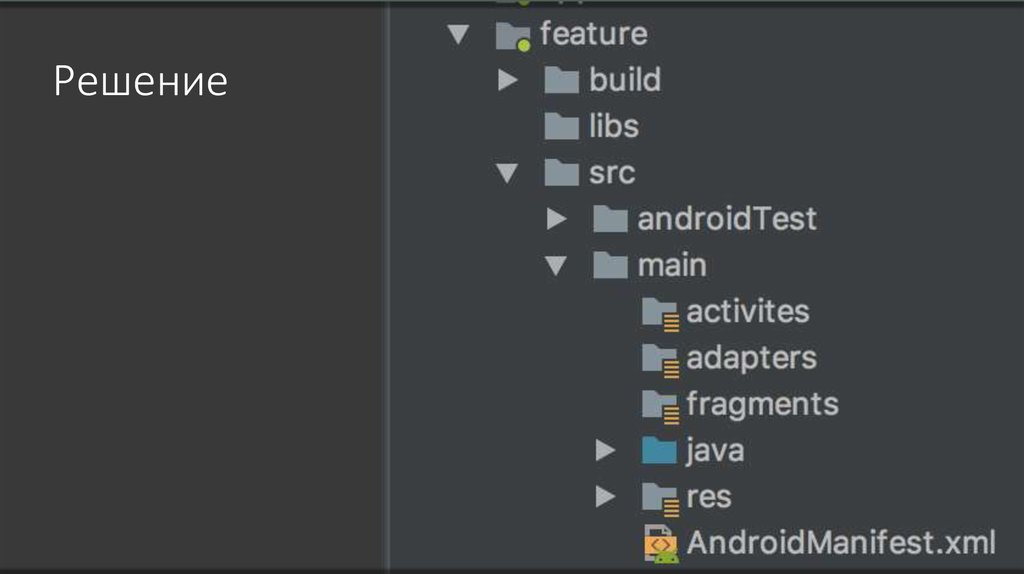Click the blue java source folder icon
The image size is (1024, 574).
(659, 451)
